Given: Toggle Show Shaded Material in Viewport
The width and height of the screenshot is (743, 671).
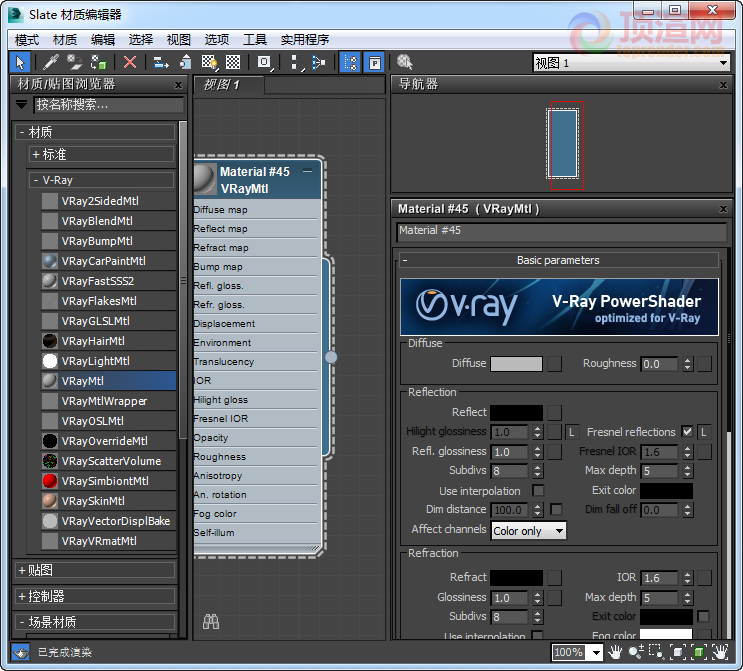Looking at the screenshot, I should click(209, 63).
